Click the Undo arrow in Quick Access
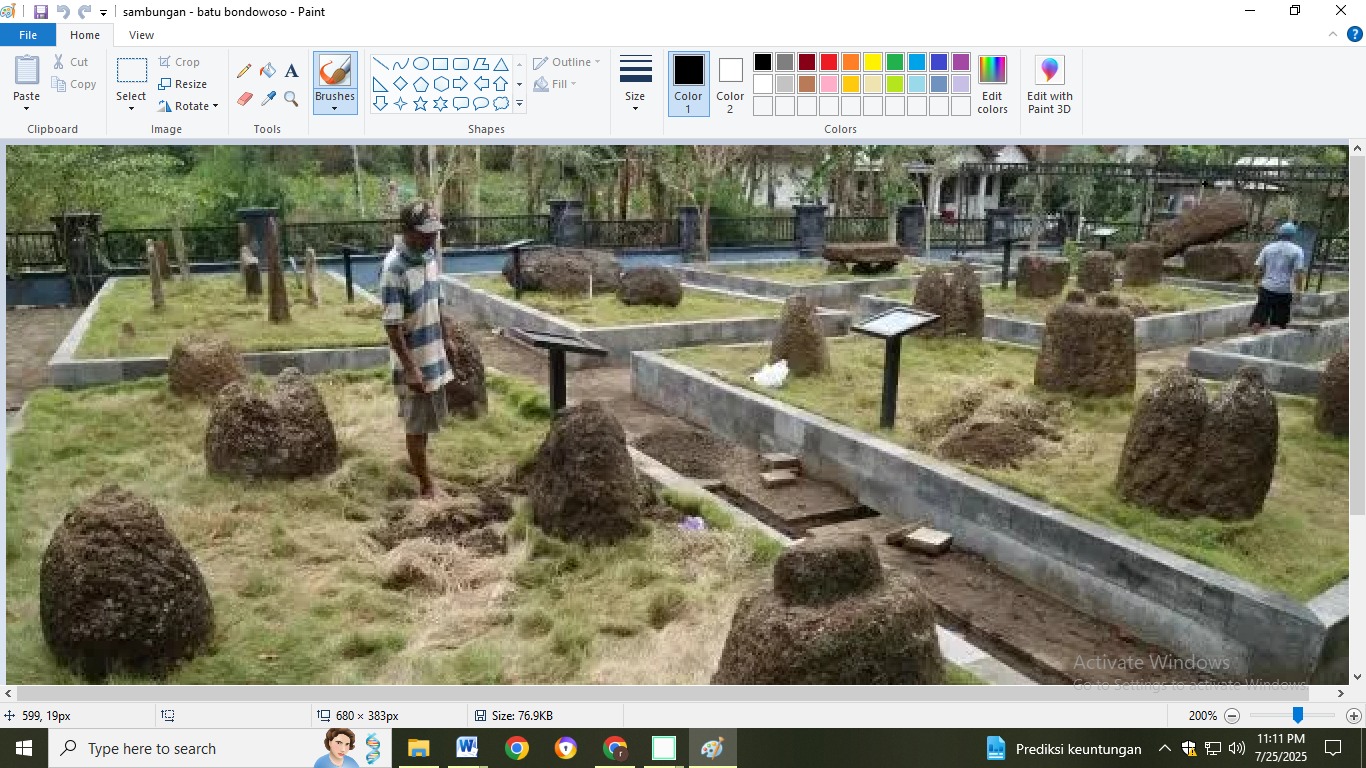The height and width of the screenshot is (768, 1366). tap(63, 12)
